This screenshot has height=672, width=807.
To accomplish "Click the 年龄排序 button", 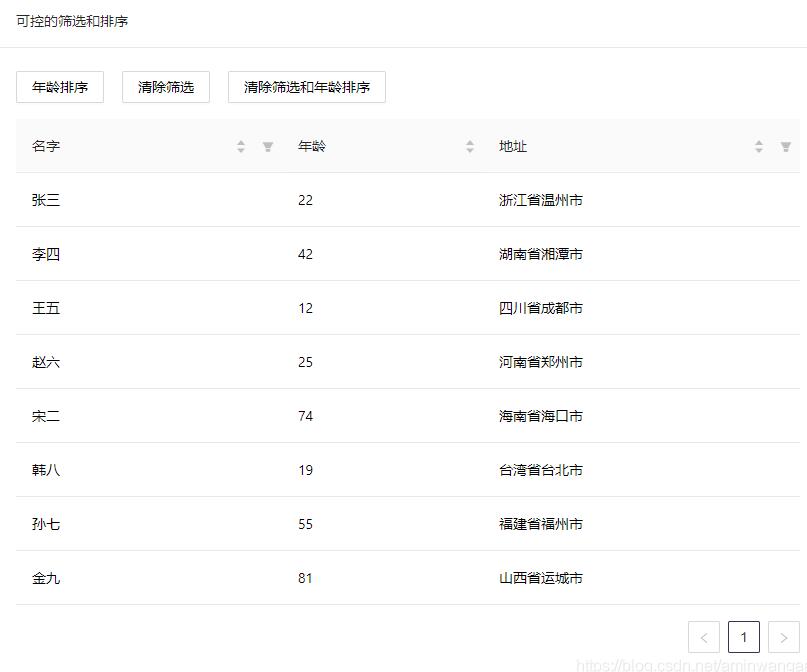I will (x=58, y=87).
